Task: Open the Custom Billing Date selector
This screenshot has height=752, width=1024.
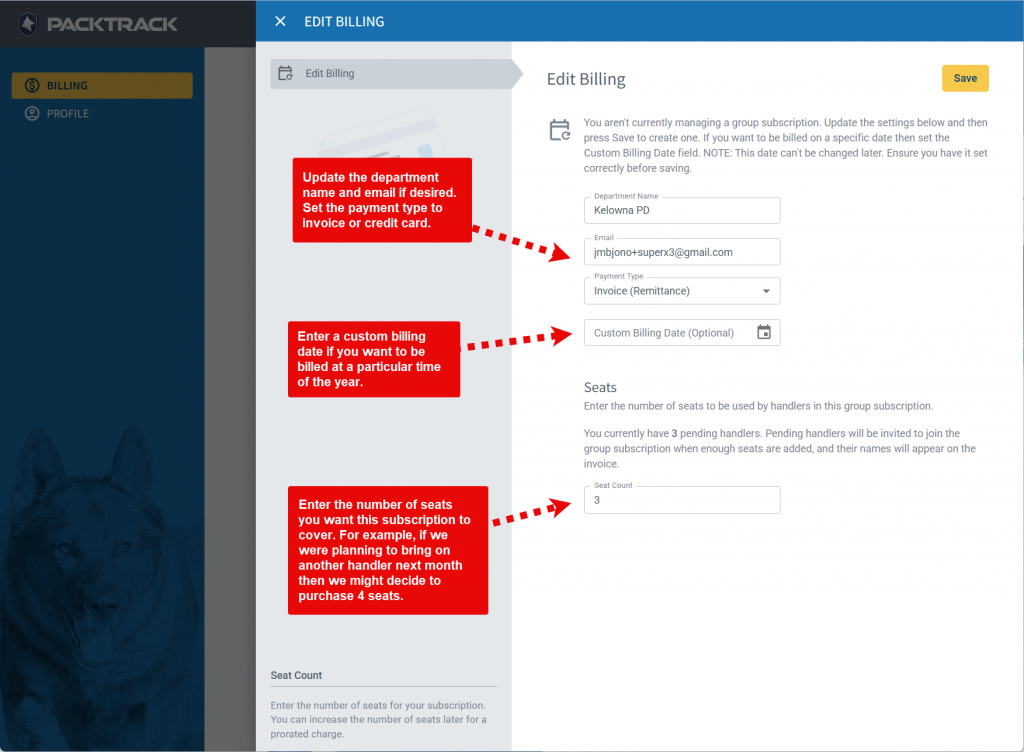Action: click(682, 332)
